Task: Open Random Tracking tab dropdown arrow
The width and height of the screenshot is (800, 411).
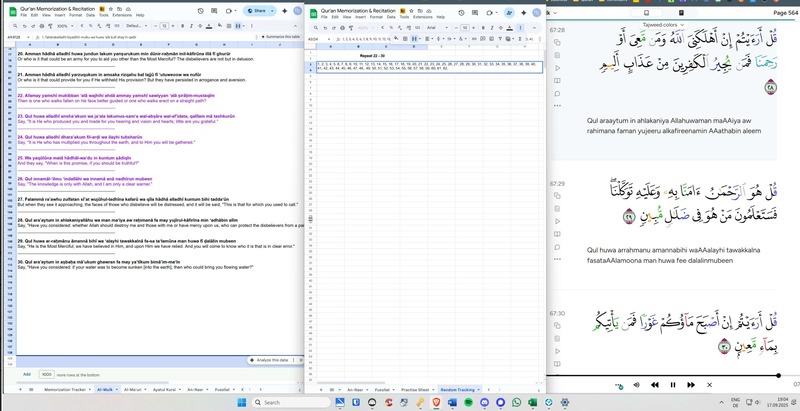Action: 479,390
